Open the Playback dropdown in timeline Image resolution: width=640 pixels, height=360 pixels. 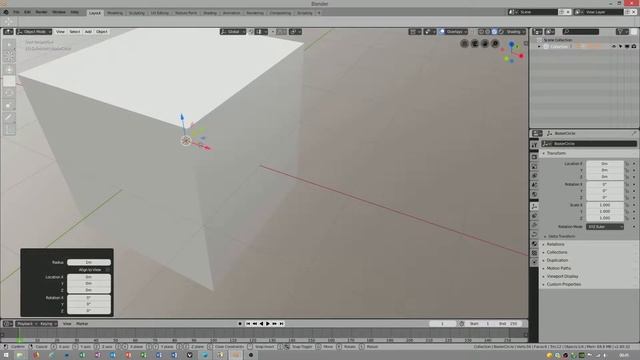tap(27, 324)
